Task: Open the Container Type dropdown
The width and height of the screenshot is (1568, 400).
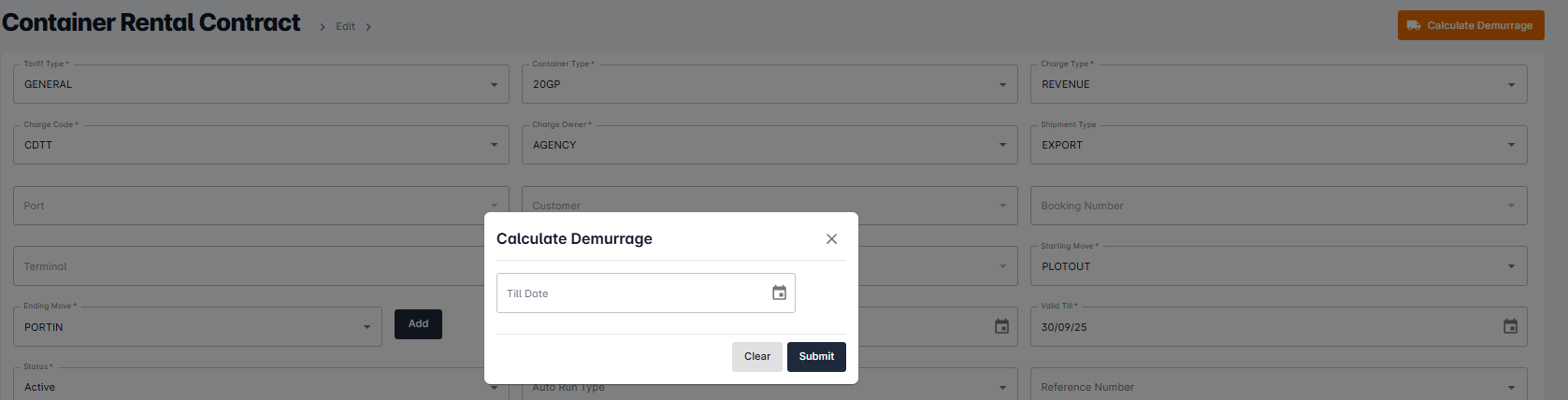Action: tap(770, 84)
